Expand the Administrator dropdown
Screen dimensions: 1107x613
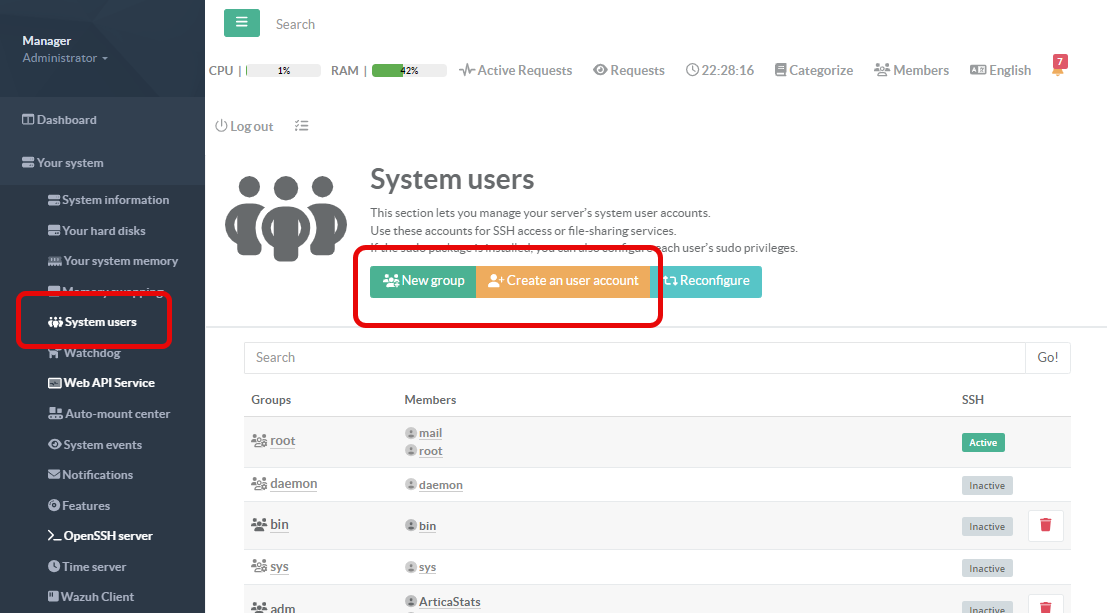click(65, 58)
